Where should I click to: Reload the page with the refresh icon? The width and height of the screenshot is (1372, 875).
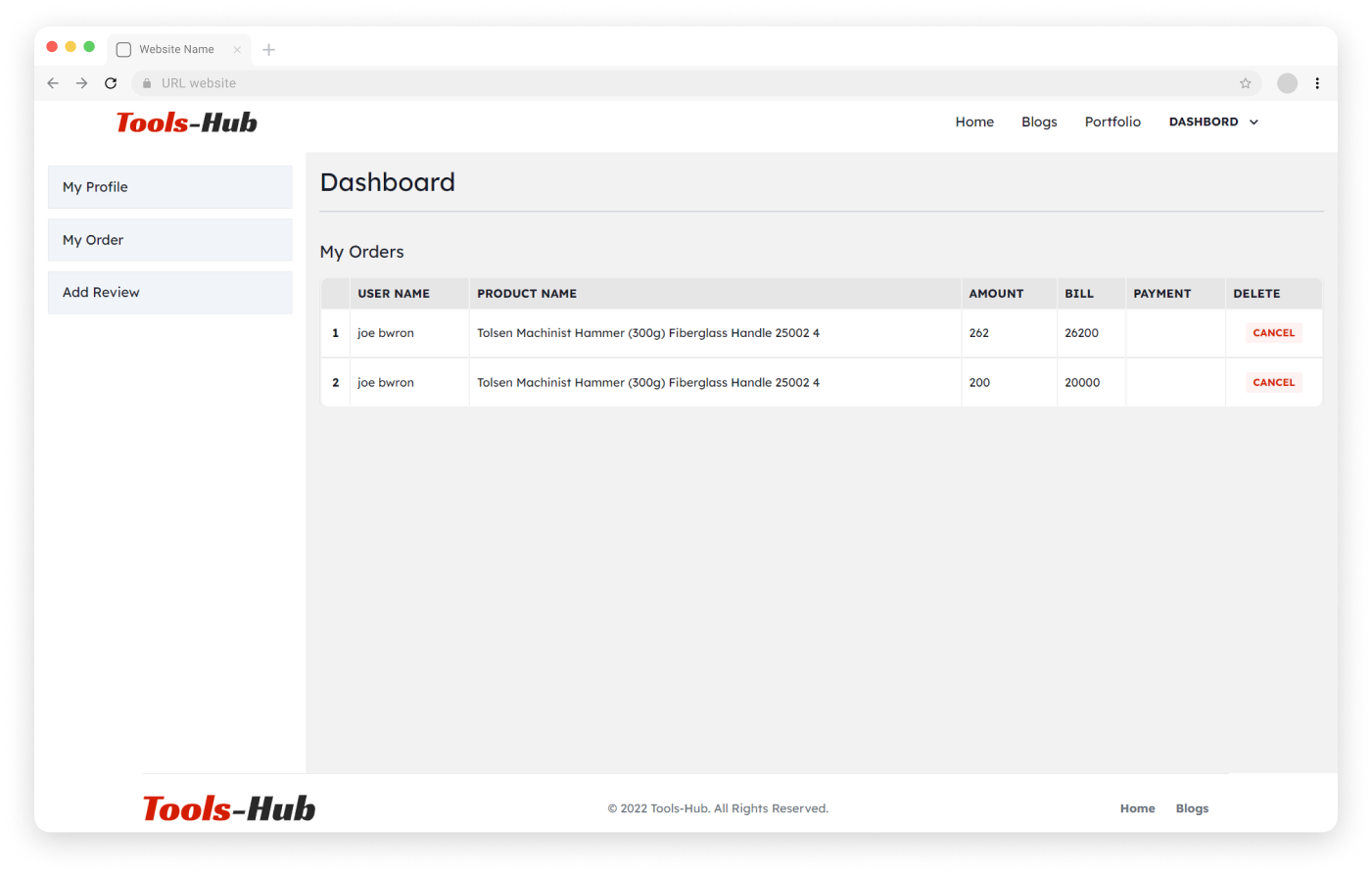pyautogui.click(x=111, y=83)
